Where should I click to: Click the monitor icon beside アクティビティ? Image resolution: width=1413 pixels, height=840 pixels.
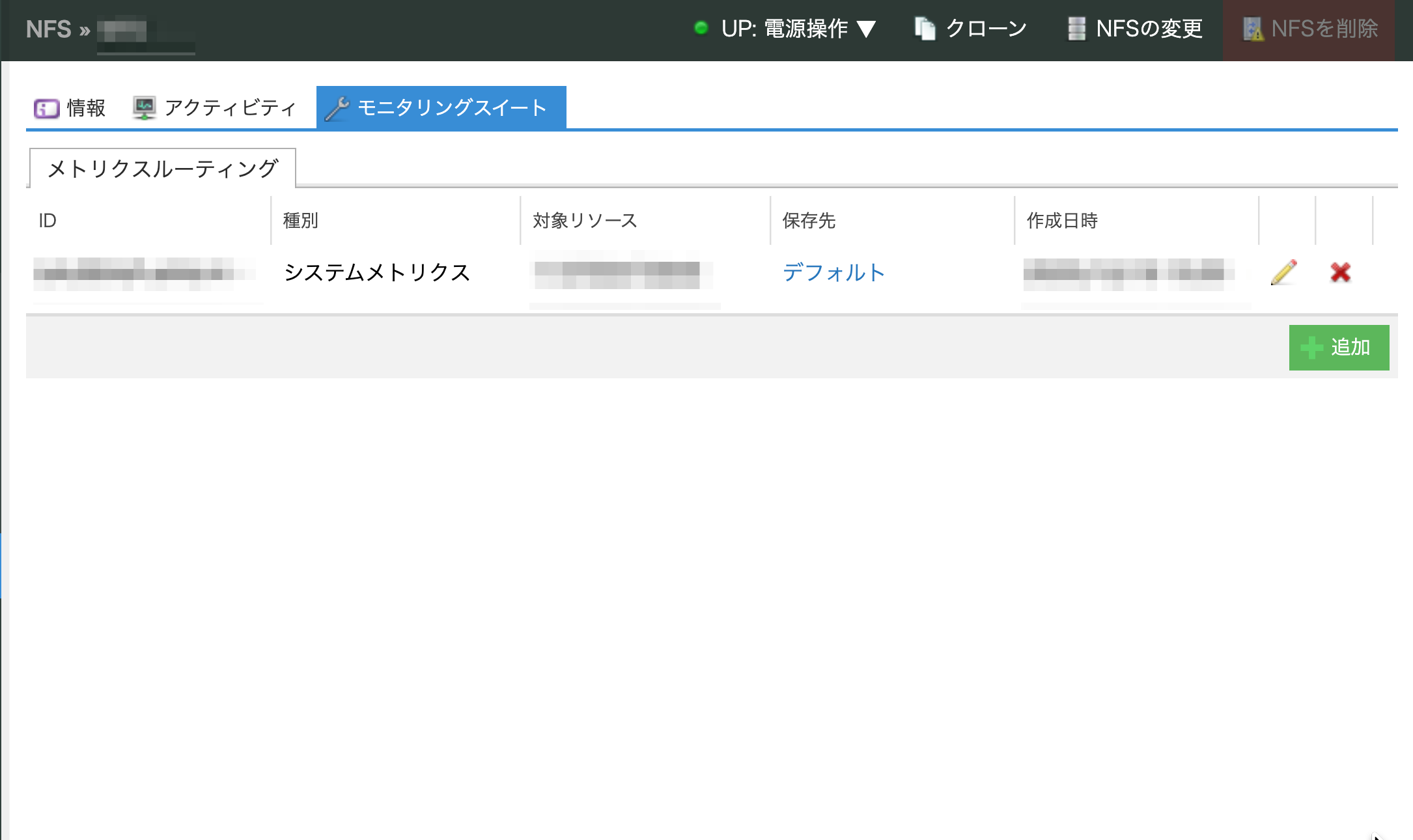click(x=145, y=108)
